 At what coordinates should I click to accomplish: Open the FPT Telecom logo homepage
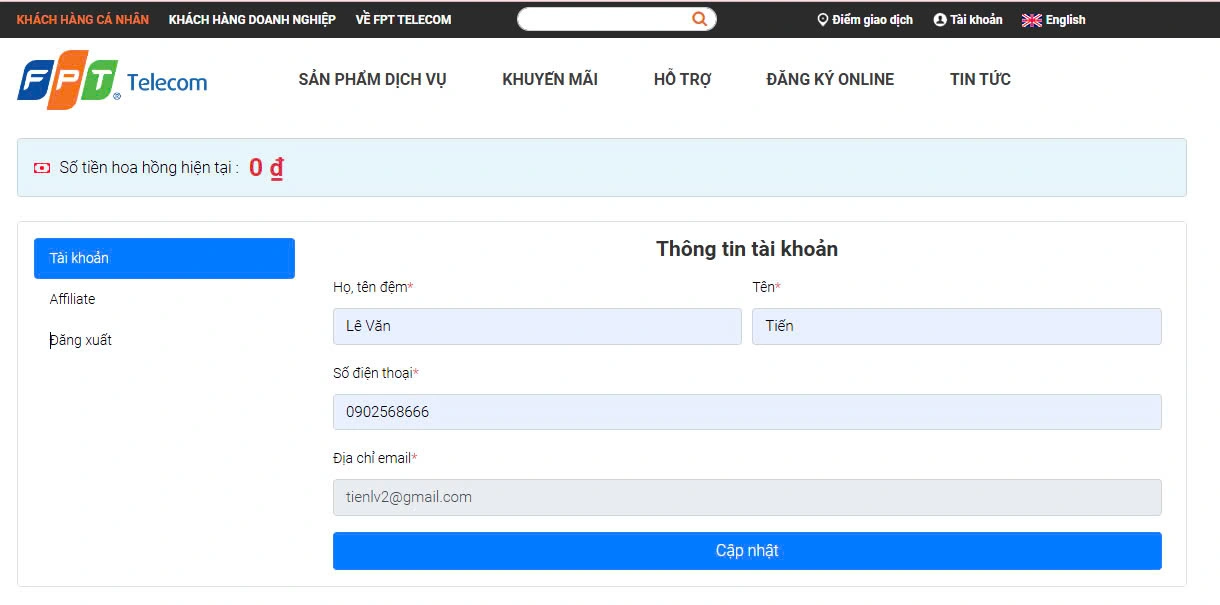click(112, 80)
